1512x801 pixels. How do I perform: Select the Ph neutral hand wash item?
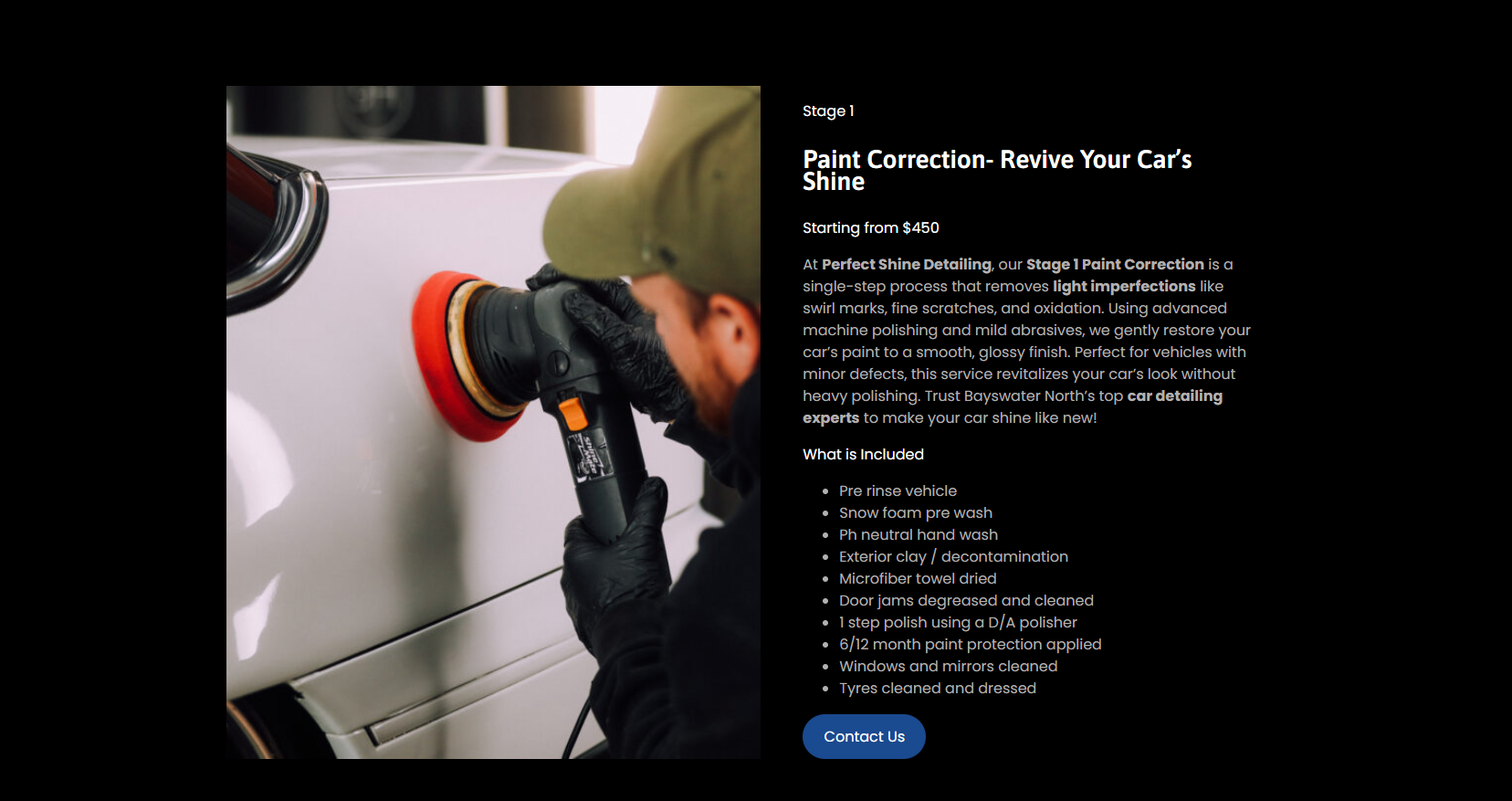[x=919, y=535]
